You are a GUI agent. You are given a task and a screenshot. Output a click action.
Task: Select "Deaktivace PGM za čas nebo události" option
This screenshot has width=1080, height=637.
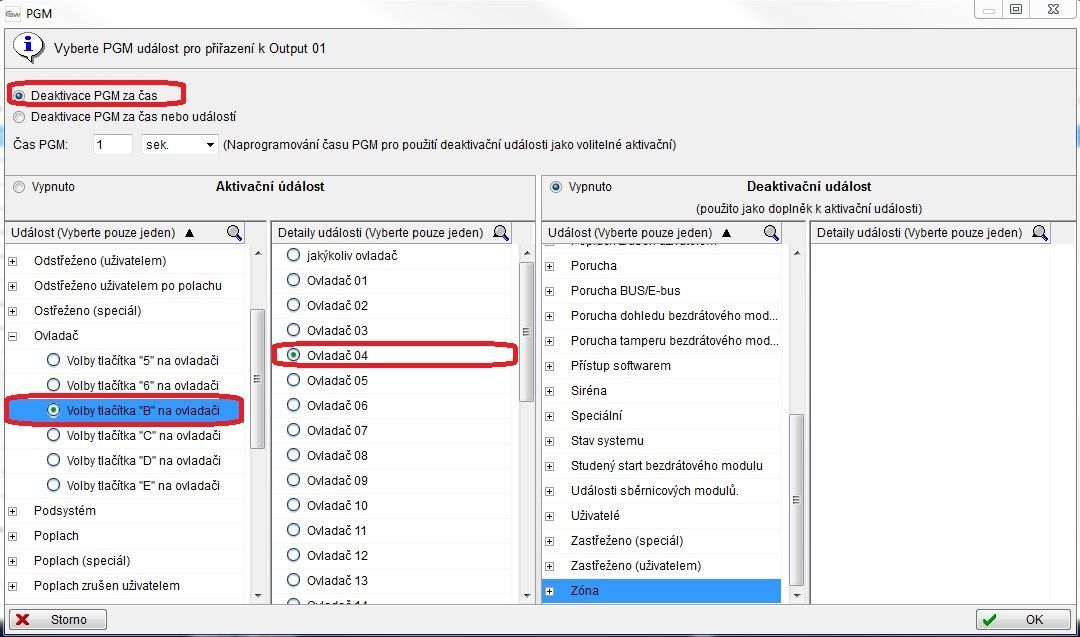20,117
